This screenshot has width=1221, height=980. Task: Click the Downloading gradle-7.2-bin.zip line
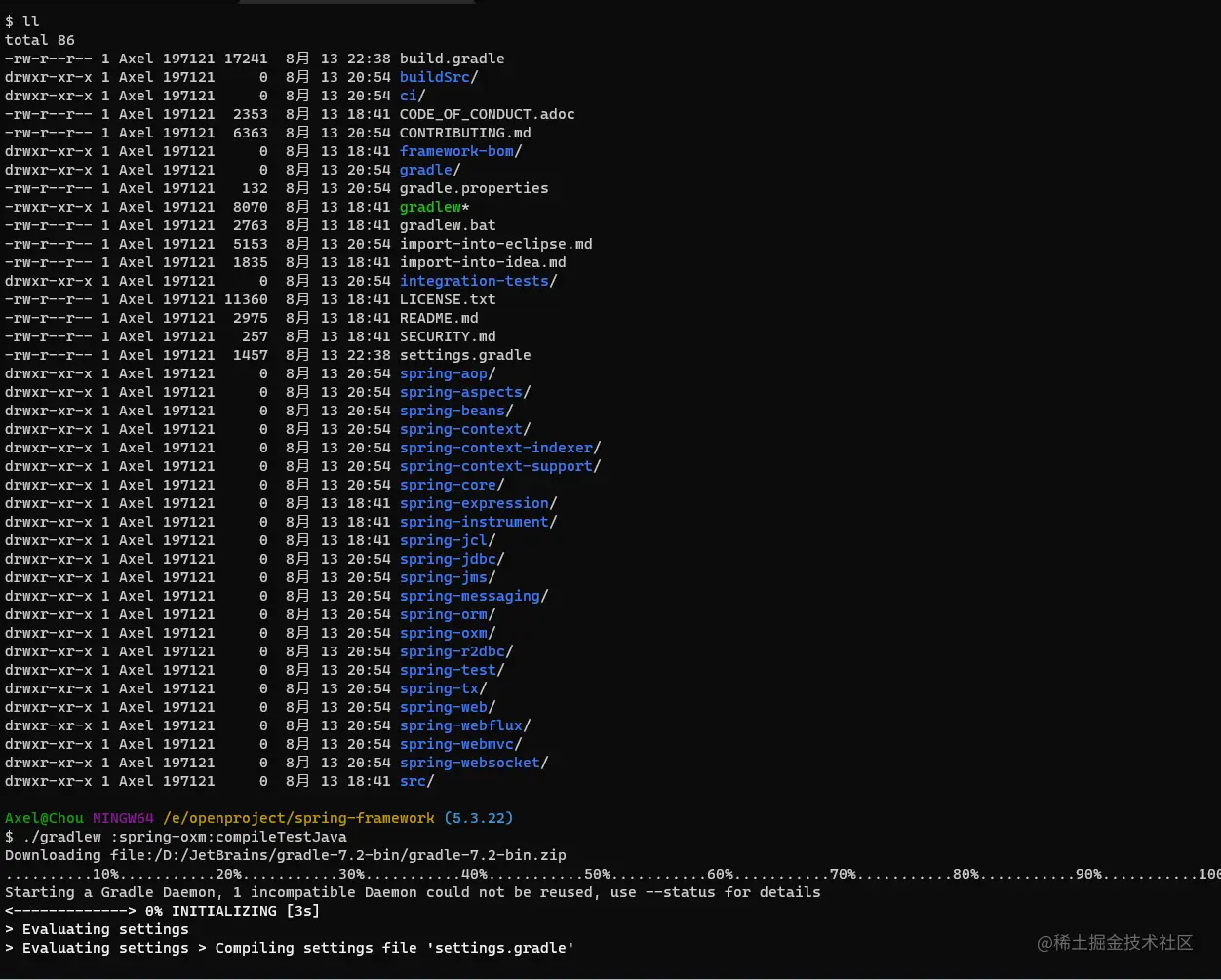point(286,855)
